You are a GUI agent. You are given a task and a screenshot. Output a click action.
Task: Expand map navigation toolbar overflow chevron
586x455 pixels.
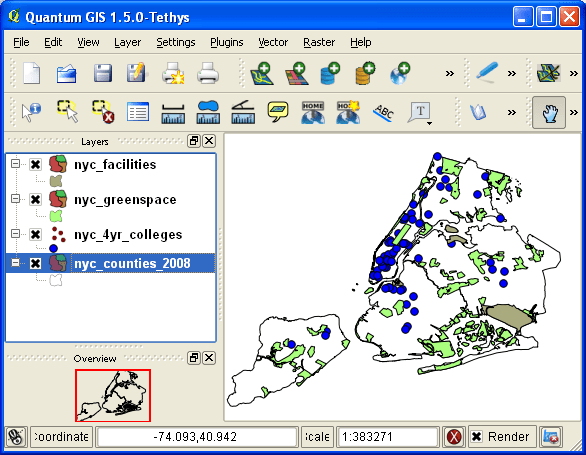pyautogui.click(x=574, y=113)
